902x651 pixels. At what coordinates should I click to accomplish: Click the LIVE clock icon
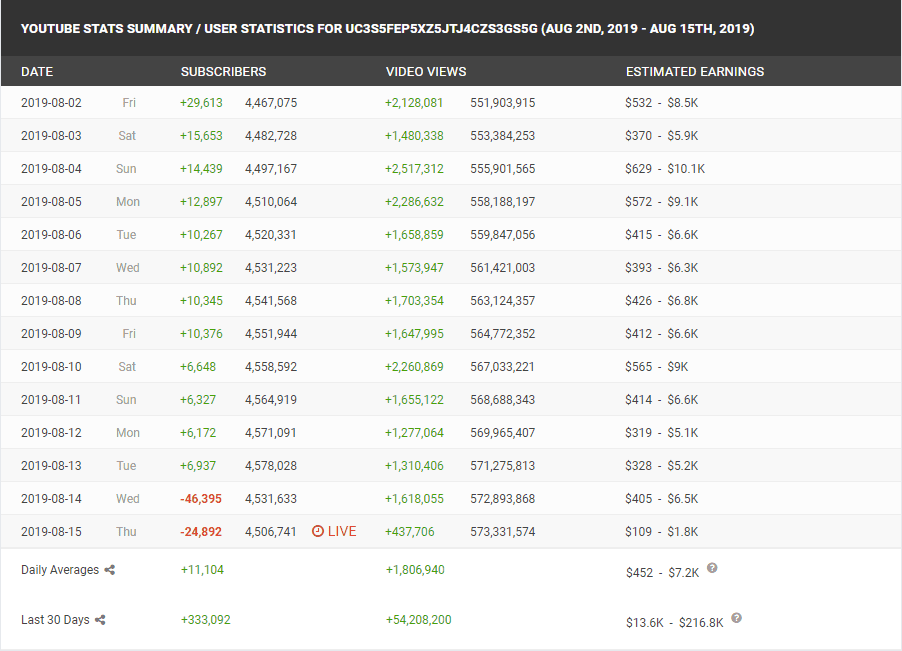point(317,532)
